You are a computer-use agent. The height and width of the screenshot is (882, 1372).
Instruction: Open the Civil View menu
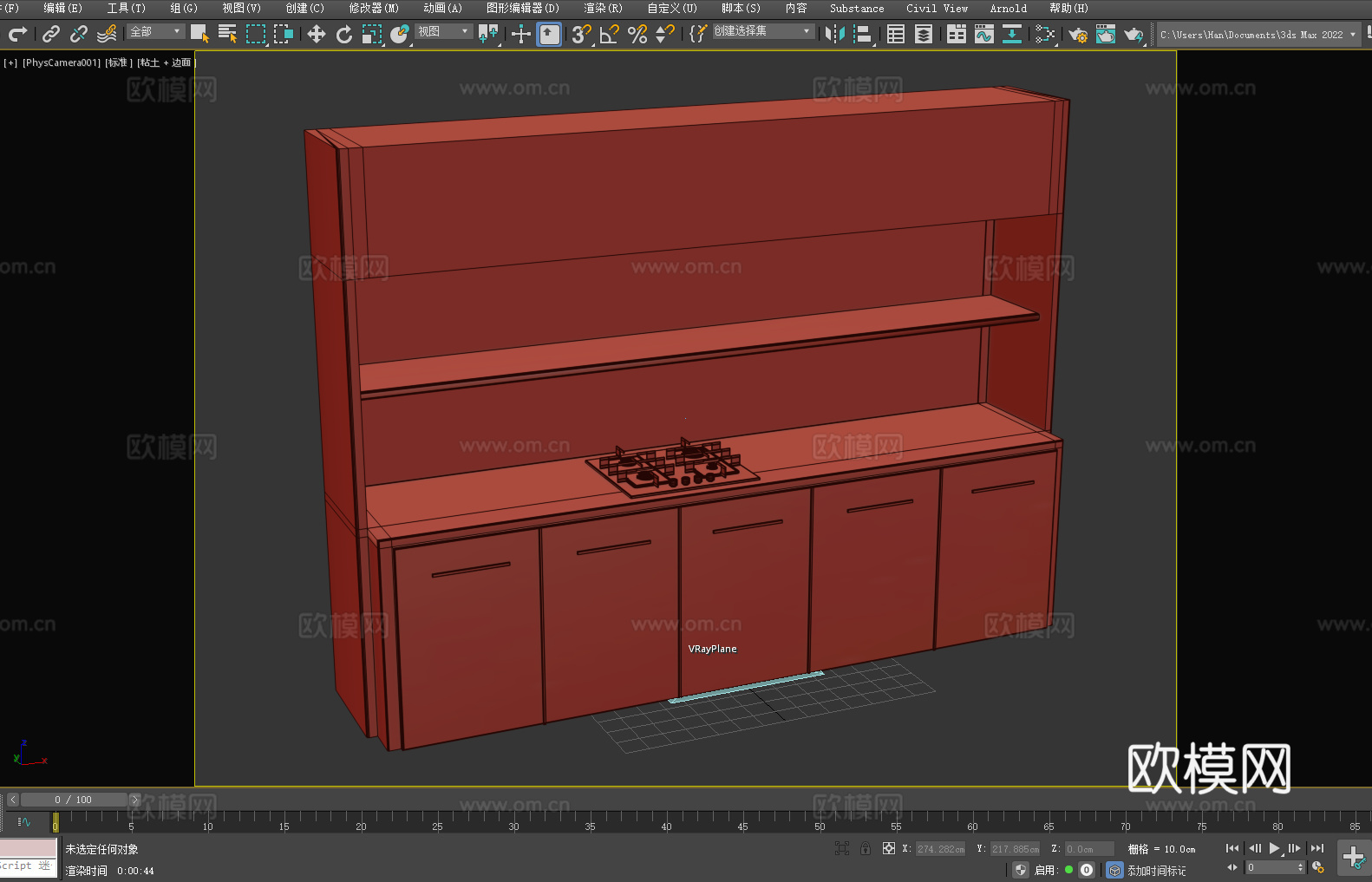(x=937, y=8)
